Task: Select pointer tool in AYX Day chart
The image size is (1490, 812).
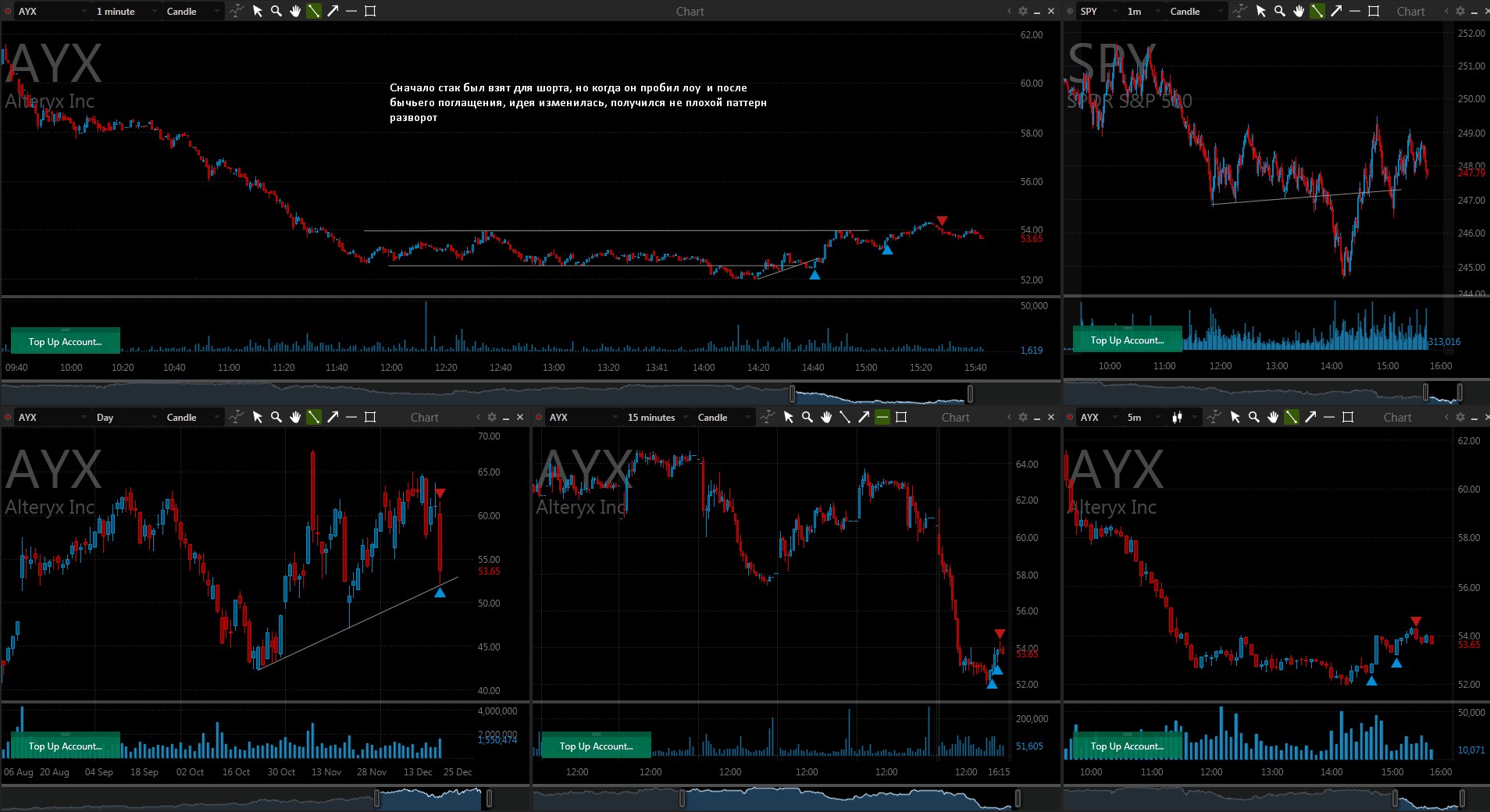Action: [258, 417]
